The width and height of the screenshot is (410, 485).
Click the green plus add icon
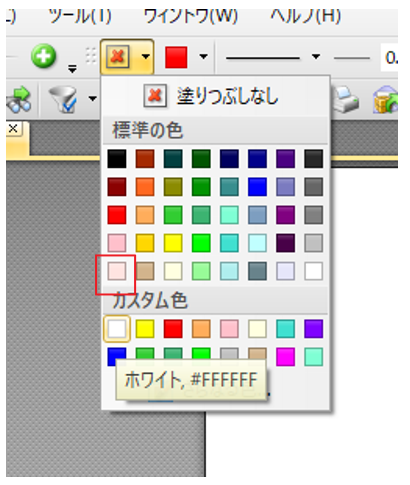click(x=44, y=56)
